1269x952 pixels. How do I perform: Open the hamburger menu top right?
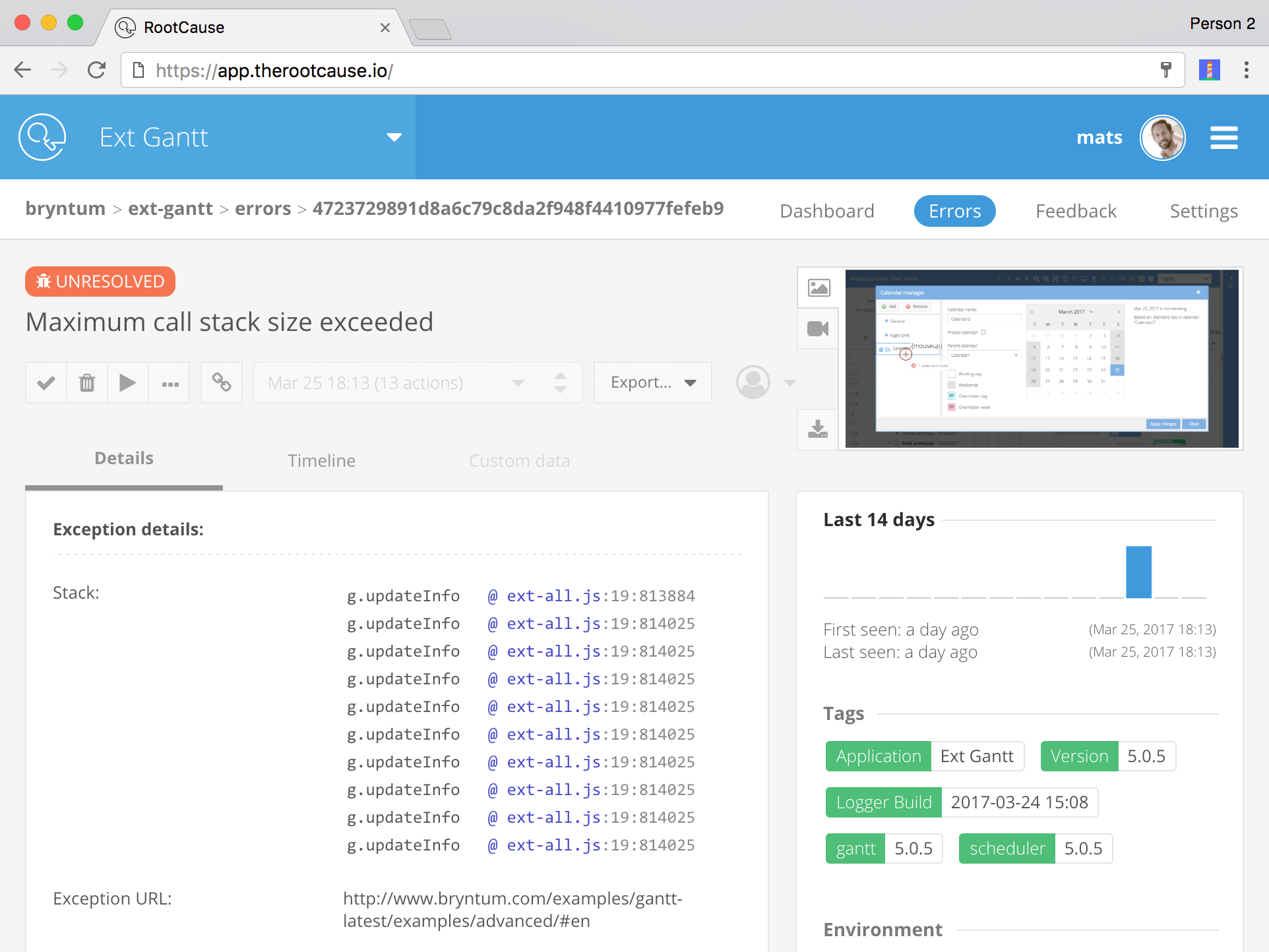[1225, 136]
